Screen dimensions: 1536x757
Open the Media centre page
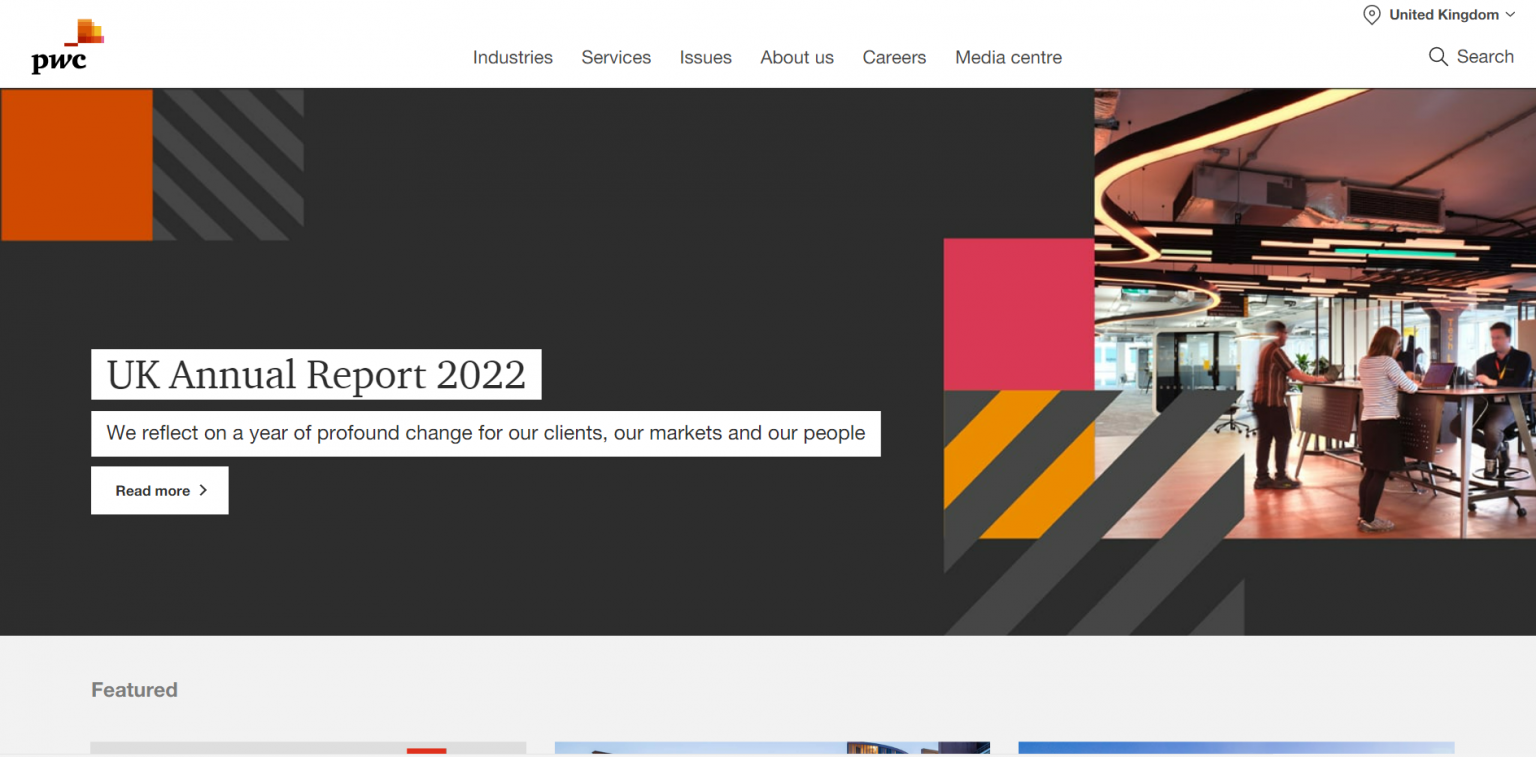point(1008,58)
